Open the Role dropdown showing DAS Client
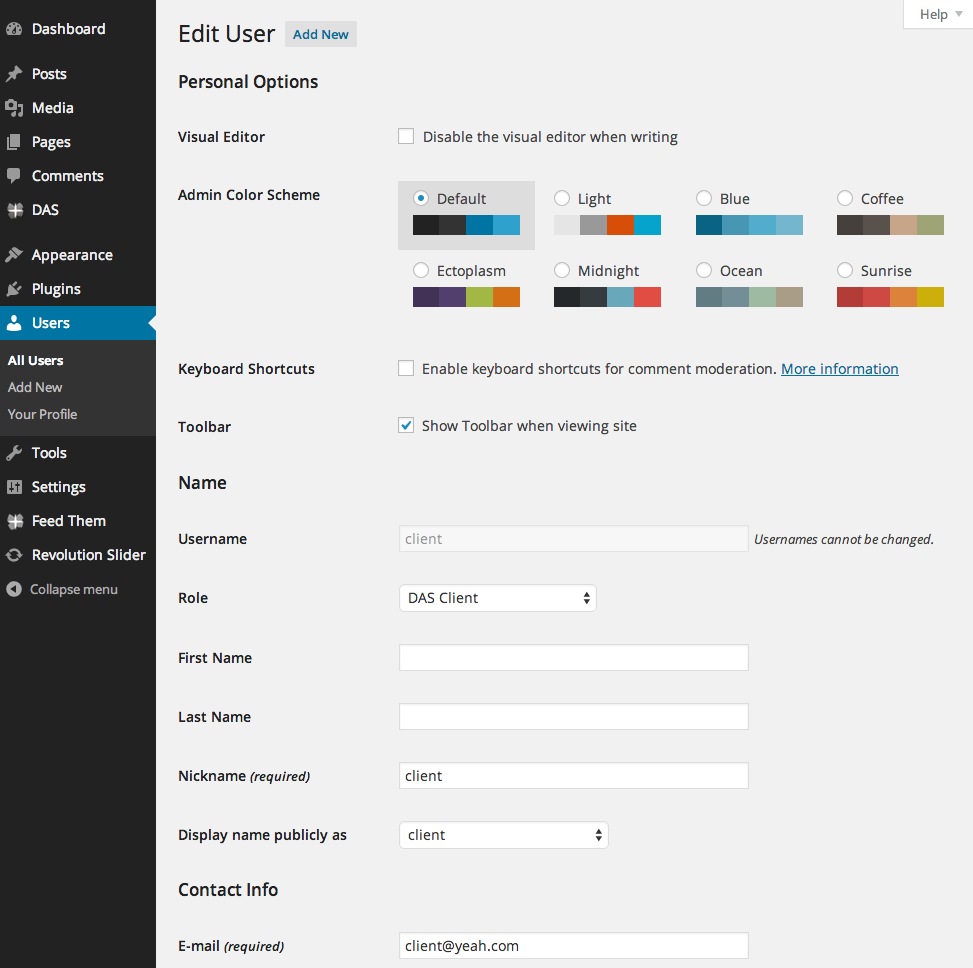The height and width of the screenshot is (968, 973). [x=498, y=598]
